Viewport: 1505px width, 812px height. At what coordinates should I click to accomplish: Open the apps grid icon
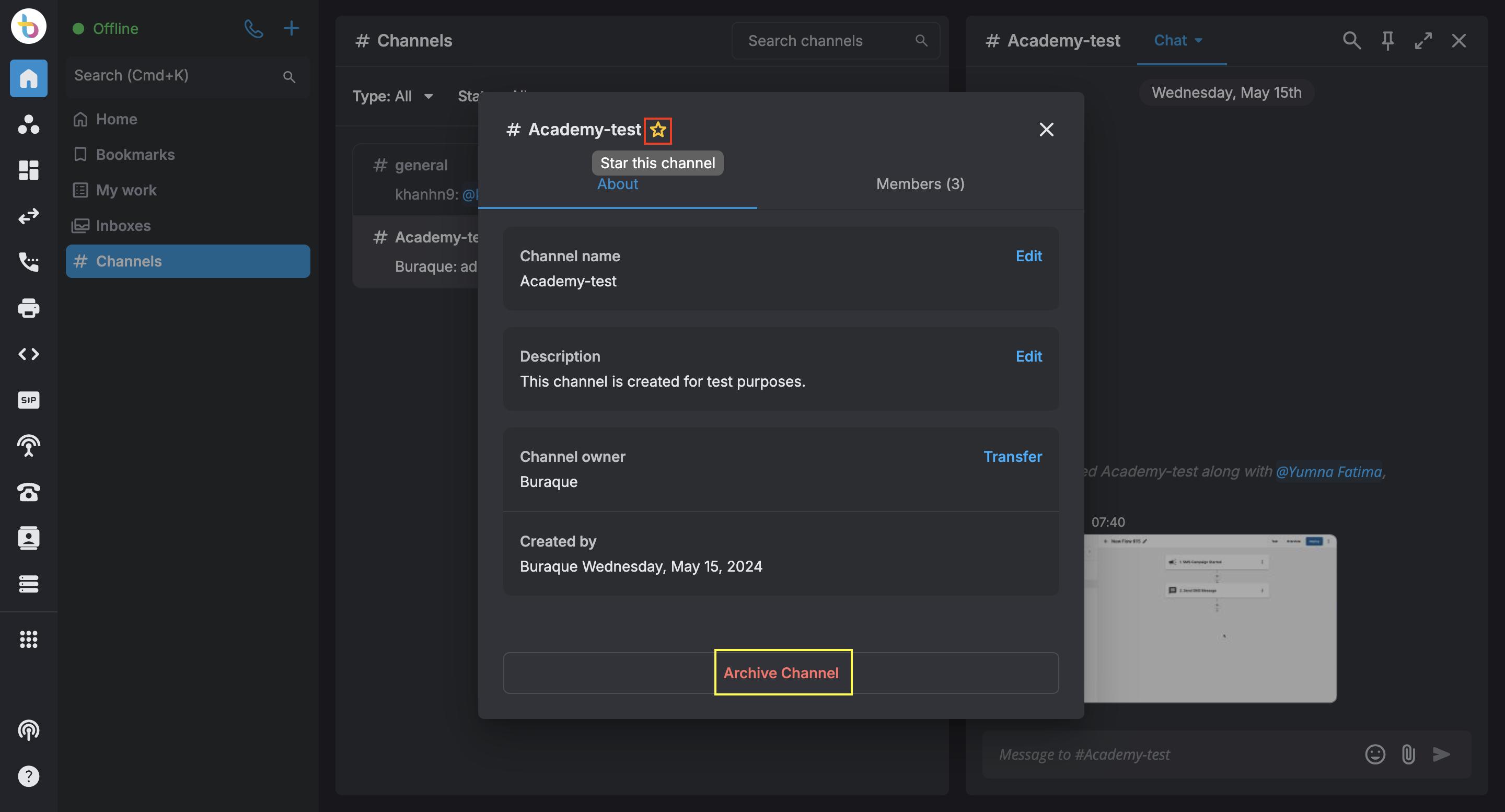coord(29,639)
